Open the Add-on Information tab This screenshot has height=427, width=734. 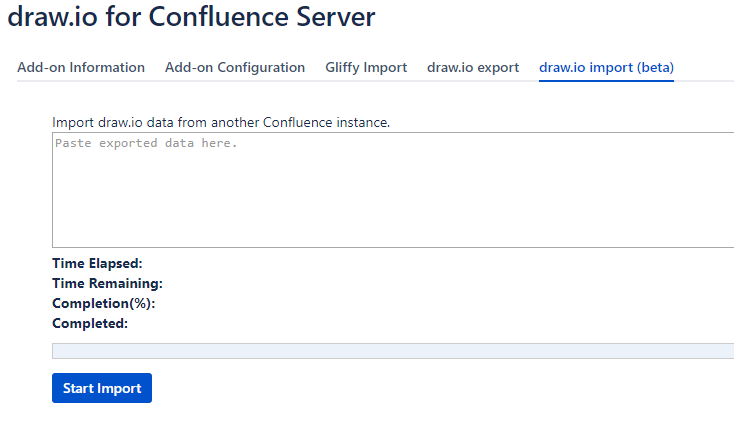tap(81, 67)
